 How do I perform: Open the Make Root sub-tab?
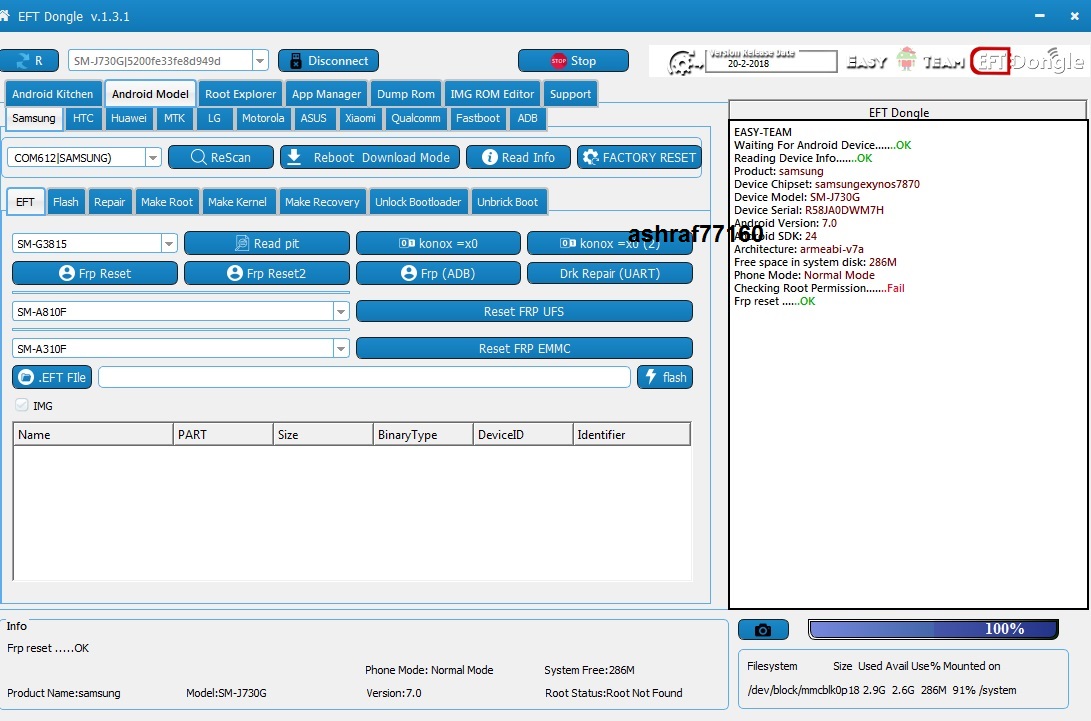[x=167, y=202]
